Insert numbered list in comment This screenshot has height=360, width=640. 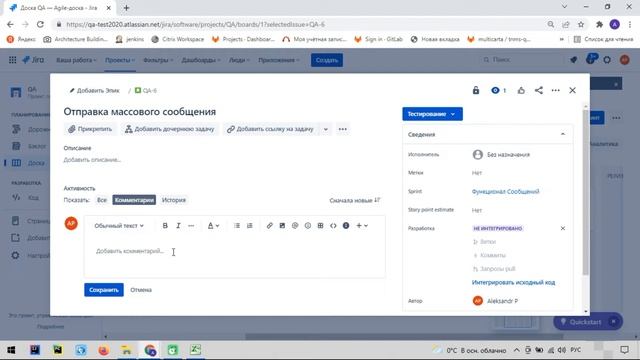[x=249, y=225]
